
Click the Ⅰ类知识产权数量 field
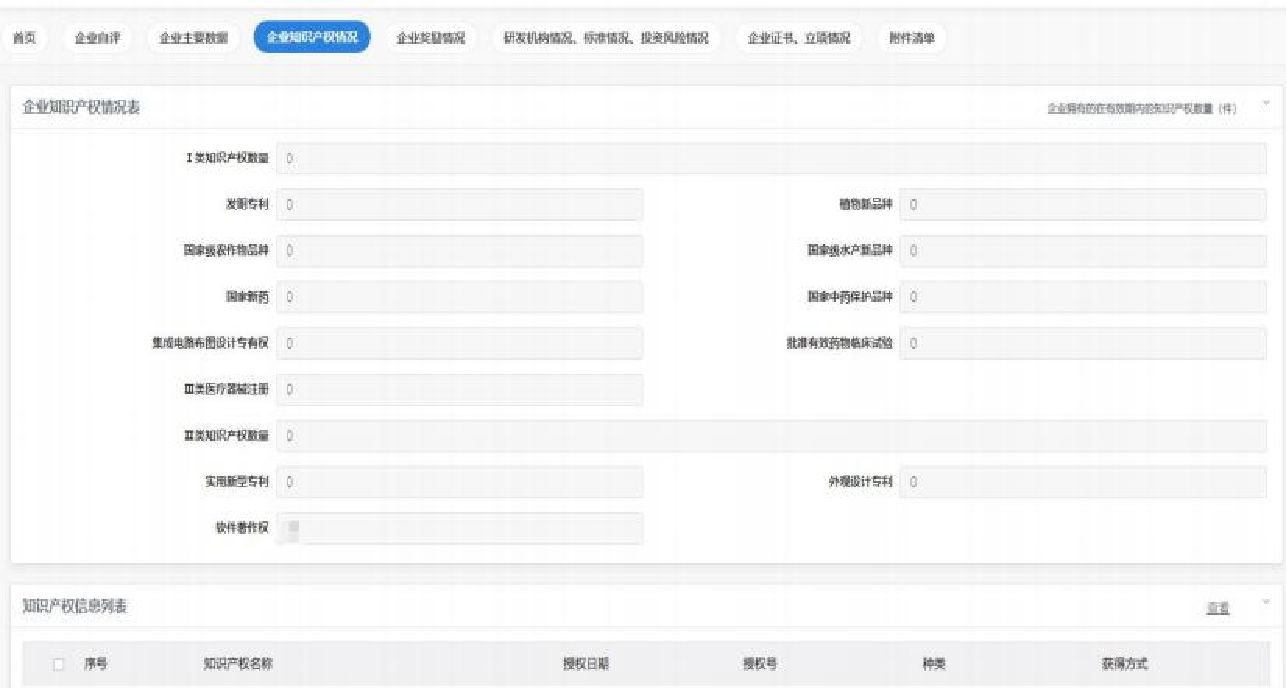point(772,158)
